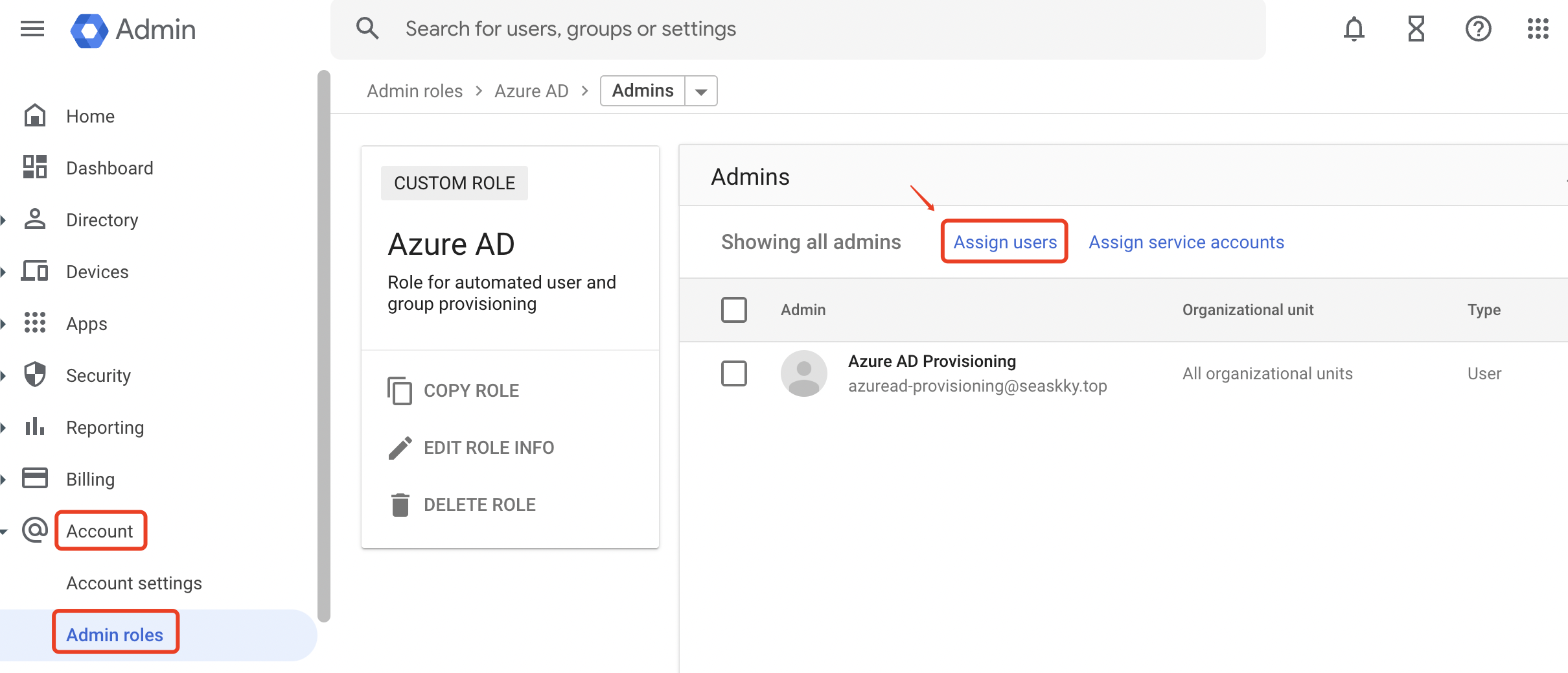
Task: Go to Home in sidebar
Action: [x=90, y=116]
